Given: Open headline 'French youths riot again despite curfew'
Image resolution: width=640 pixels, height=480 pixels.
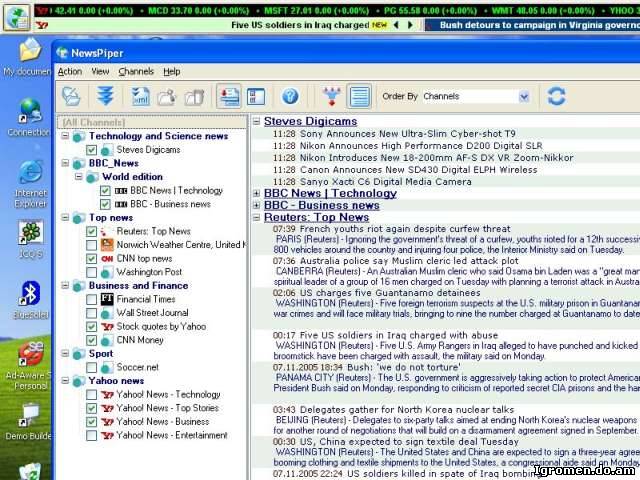Looking at the screenshot, I should point(405,229).
